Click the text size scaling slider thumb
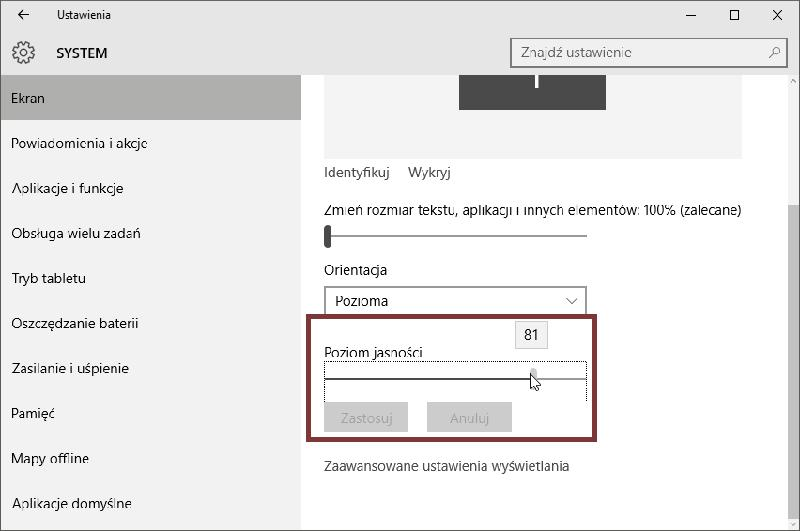The width and height of the screenshot is (800, 531). (328, 236)
